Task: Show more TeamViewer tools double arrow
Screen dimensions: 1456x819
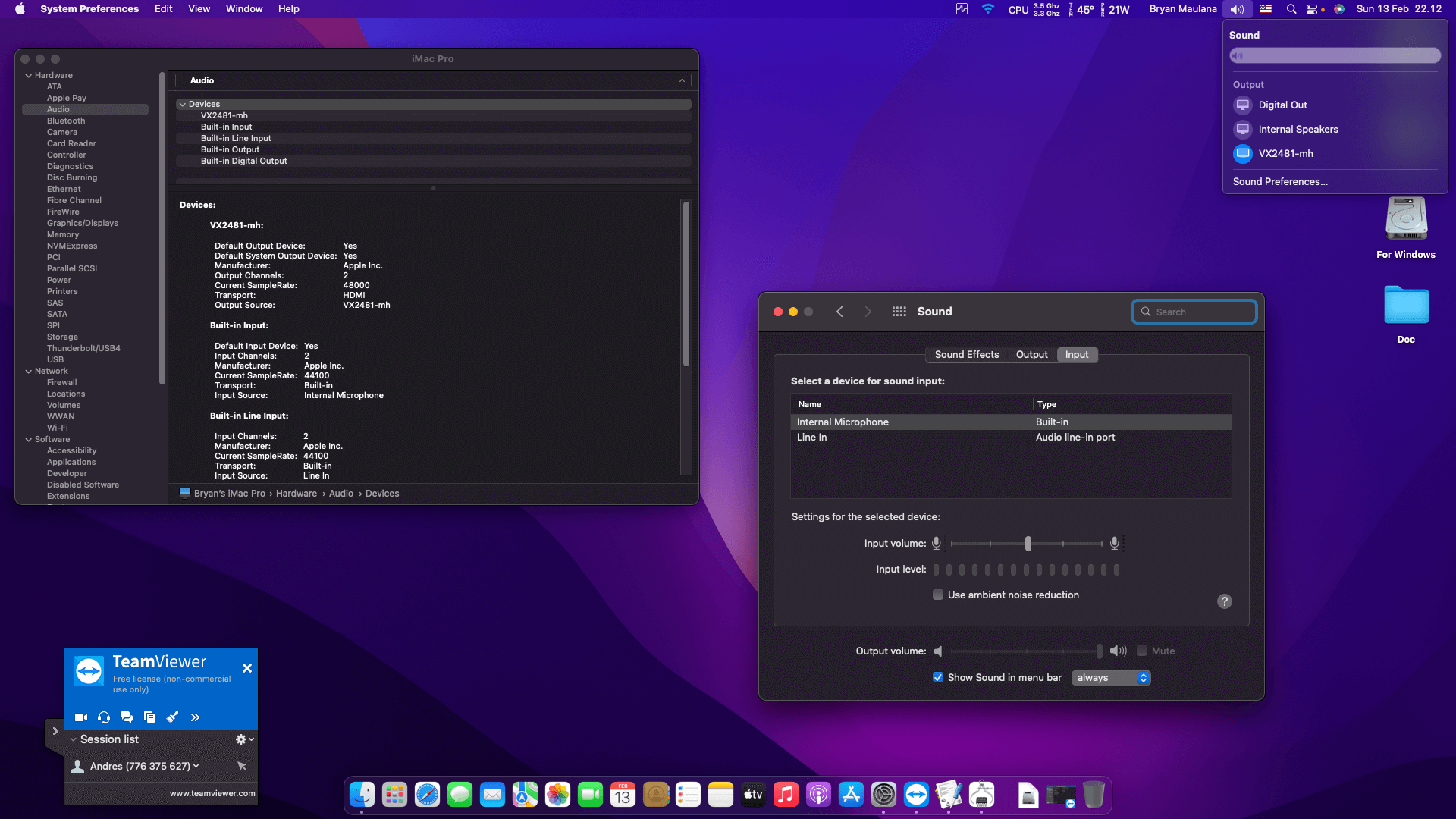Action: 195,717
